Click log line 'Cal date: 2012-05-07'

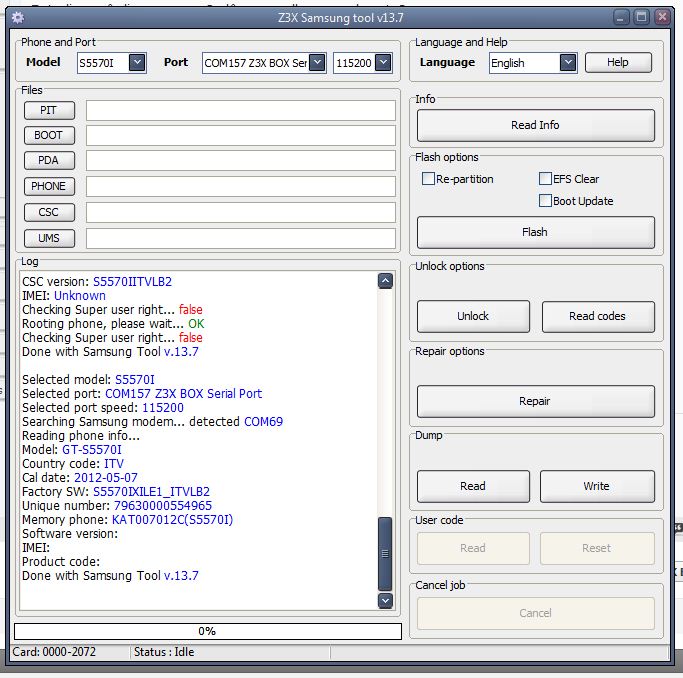pyautogui.click(x=80, y=478)
